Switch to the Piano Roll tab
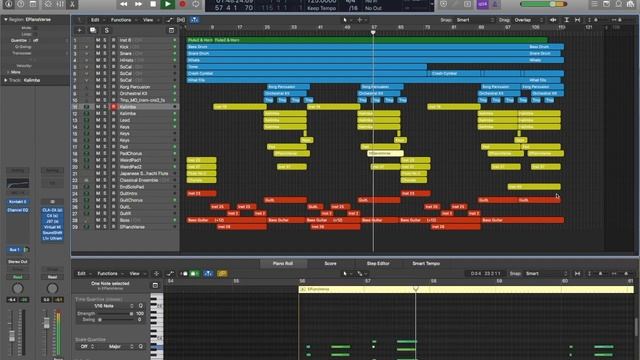 [282, 263]
